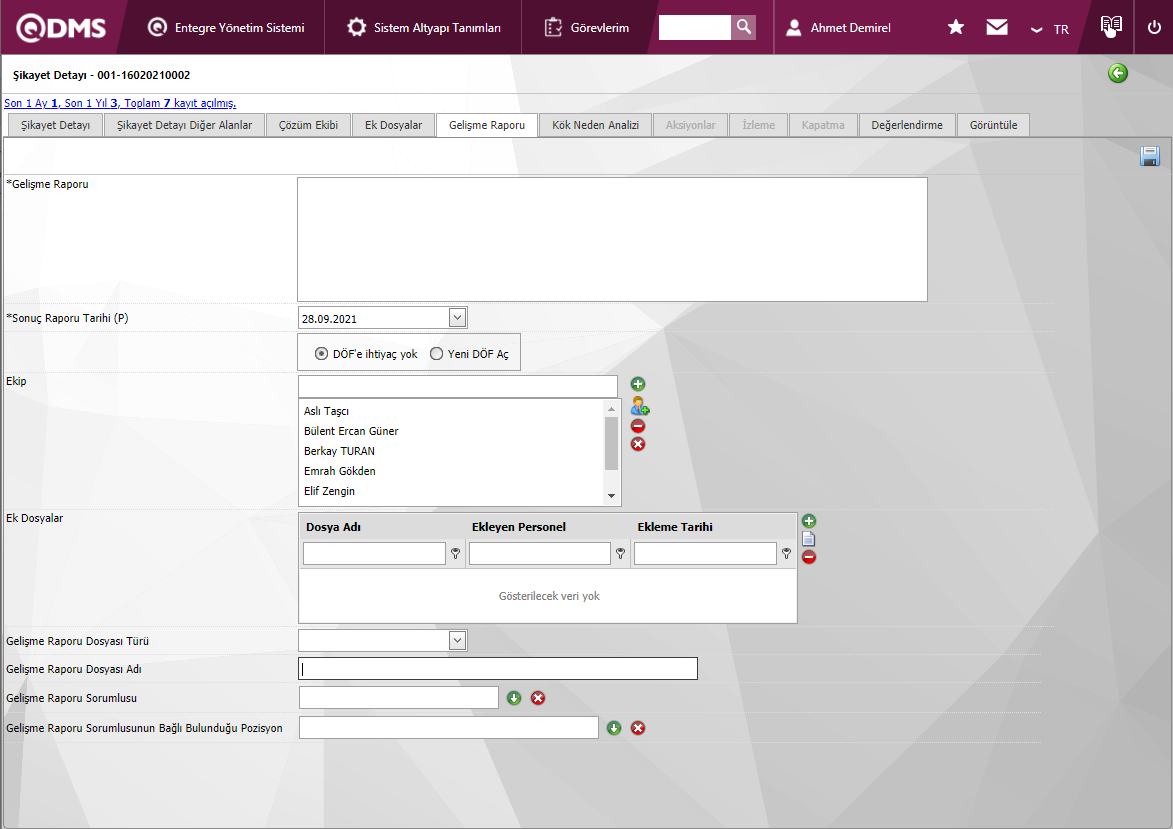
Task: Expand Gelişme Raporu Dosyası Türü dropdown
Action: [457, 640]
